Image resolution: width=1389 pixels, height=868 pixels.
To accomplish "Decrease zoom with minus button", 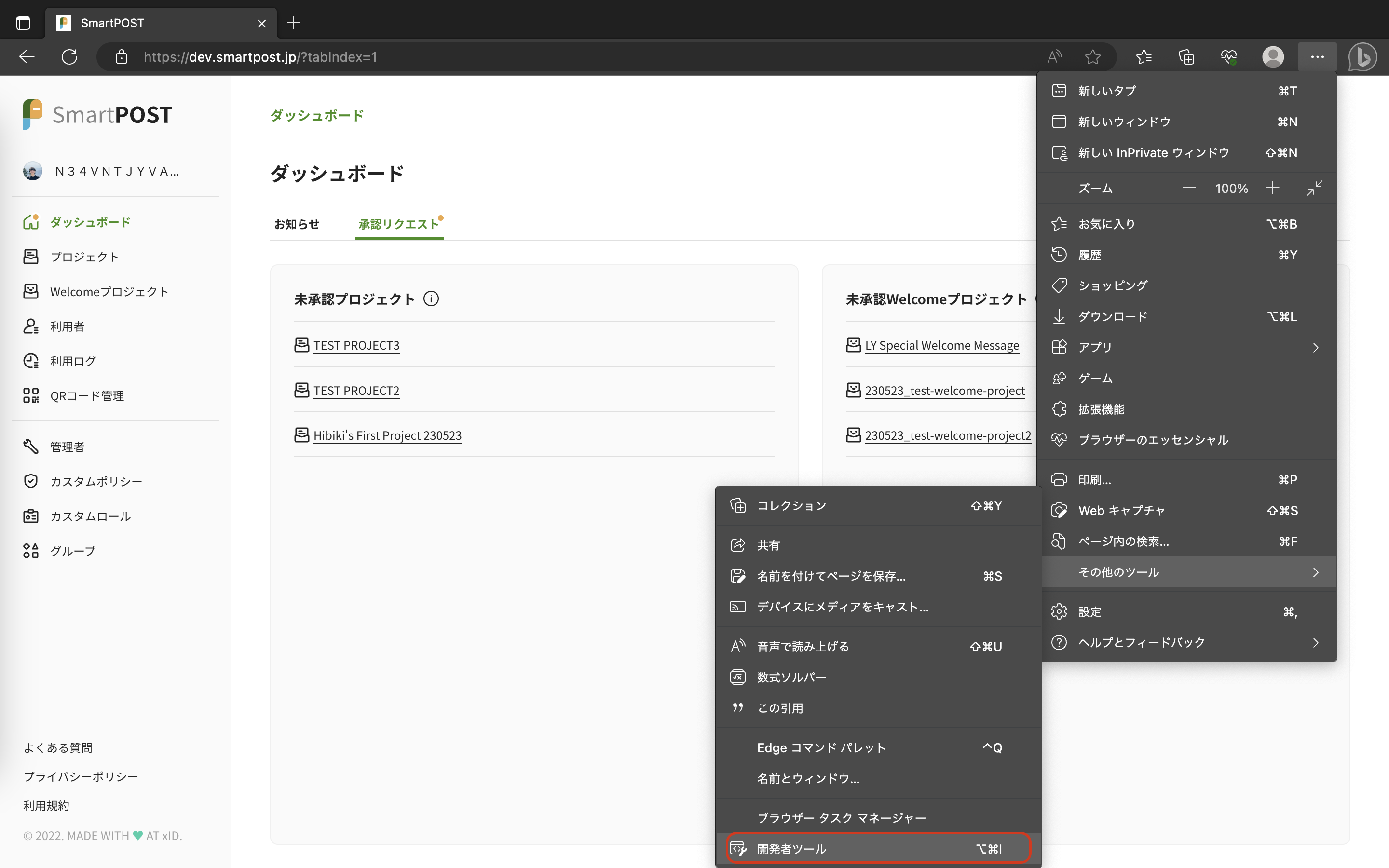I will [1189, 188].
